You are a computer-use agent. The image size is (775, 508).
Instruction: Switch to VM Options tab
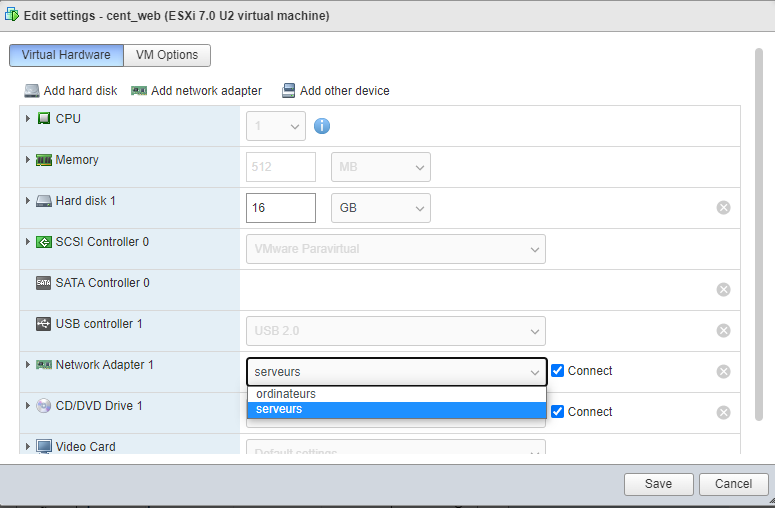point(167,55)
